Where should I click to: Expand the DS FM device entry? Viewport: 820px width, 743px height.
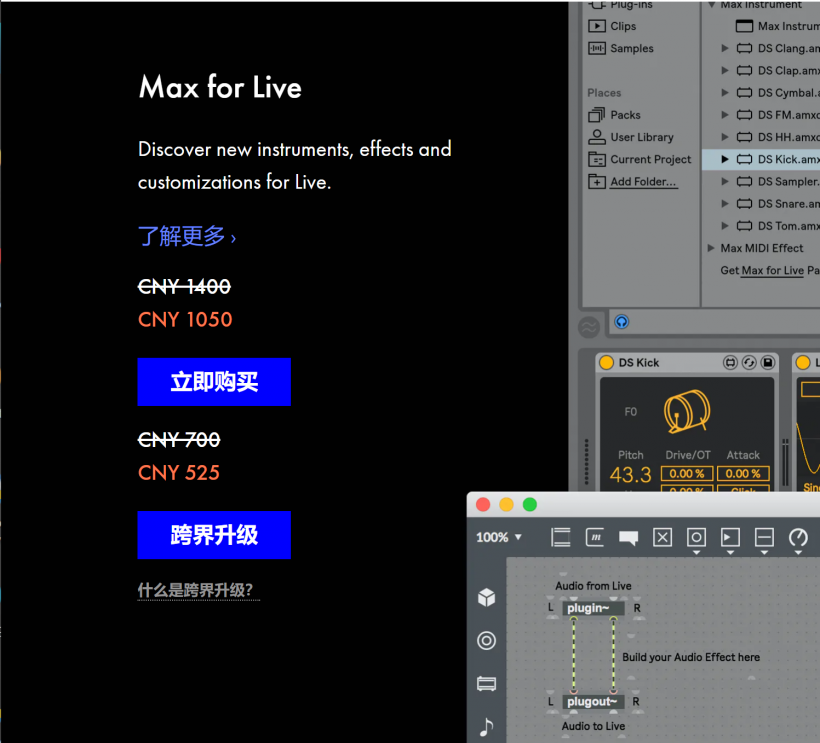point(725,115)
